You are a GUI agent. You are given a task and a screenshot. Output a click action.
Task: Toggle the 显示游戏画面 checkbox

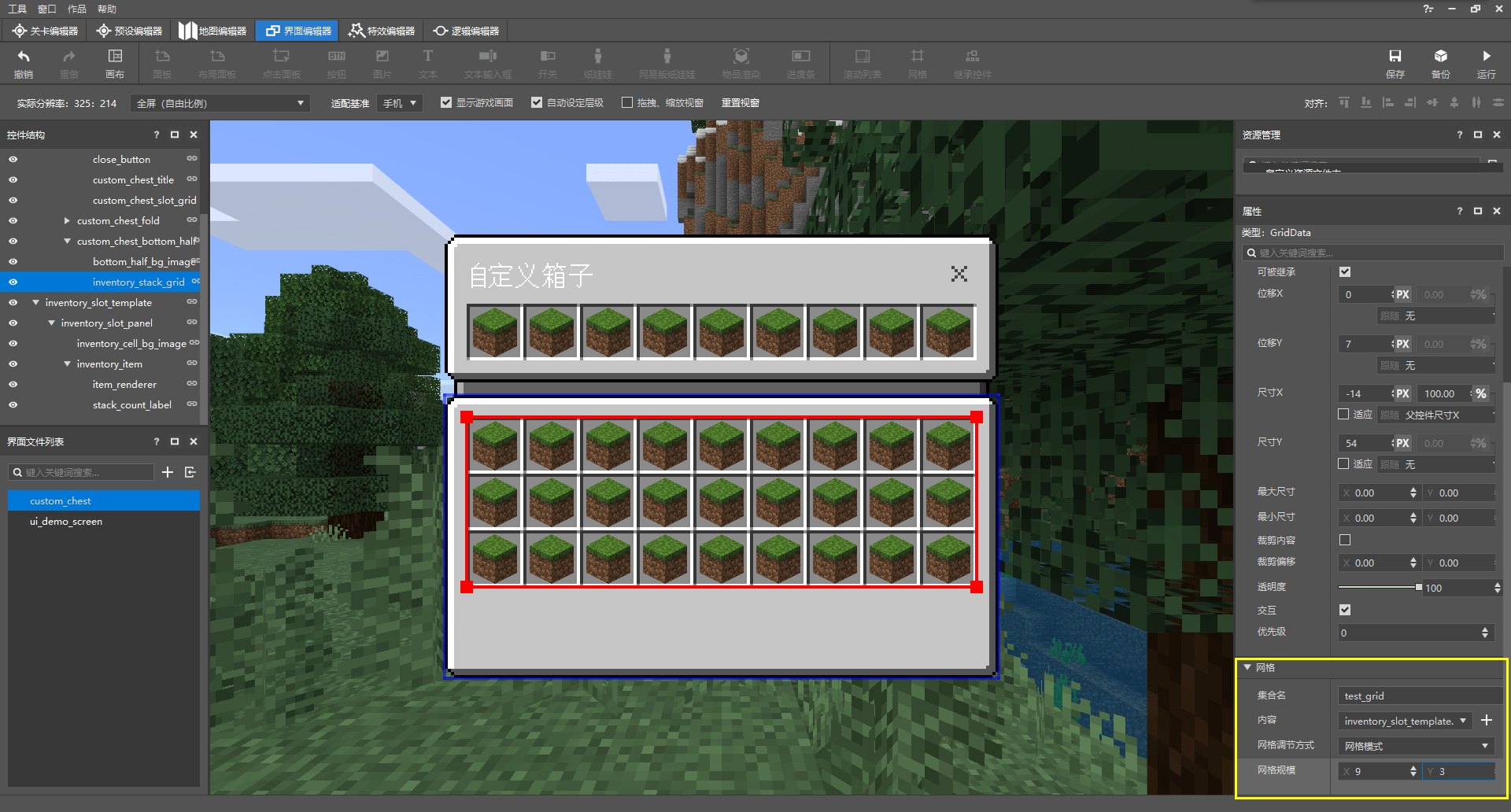pyautogui.click(x=446, y=102)
